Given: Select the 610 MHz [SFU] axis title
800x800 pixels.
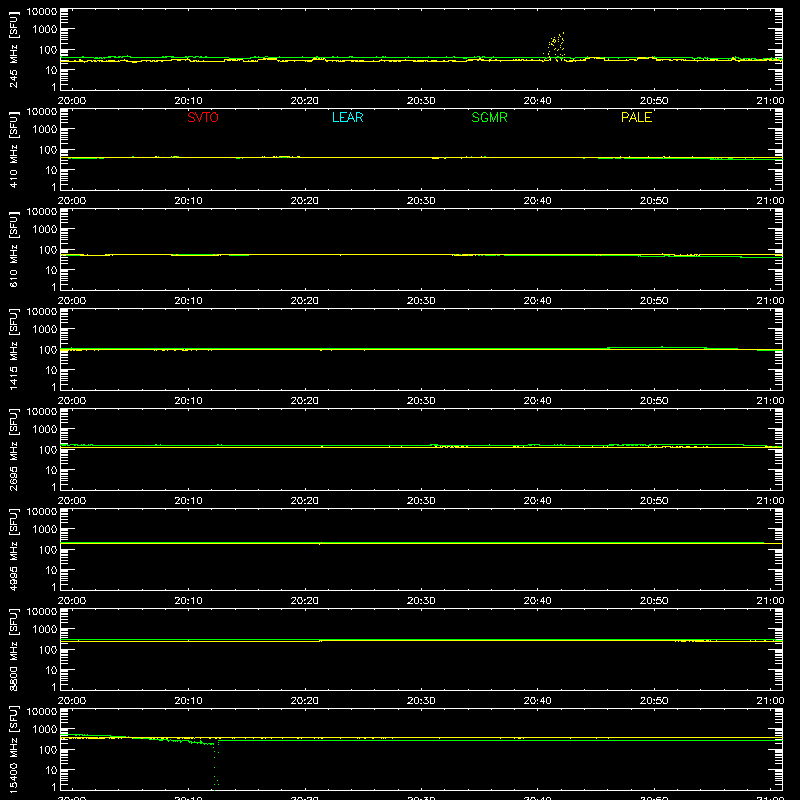Looking at the screenshot, I should (14, 249).
